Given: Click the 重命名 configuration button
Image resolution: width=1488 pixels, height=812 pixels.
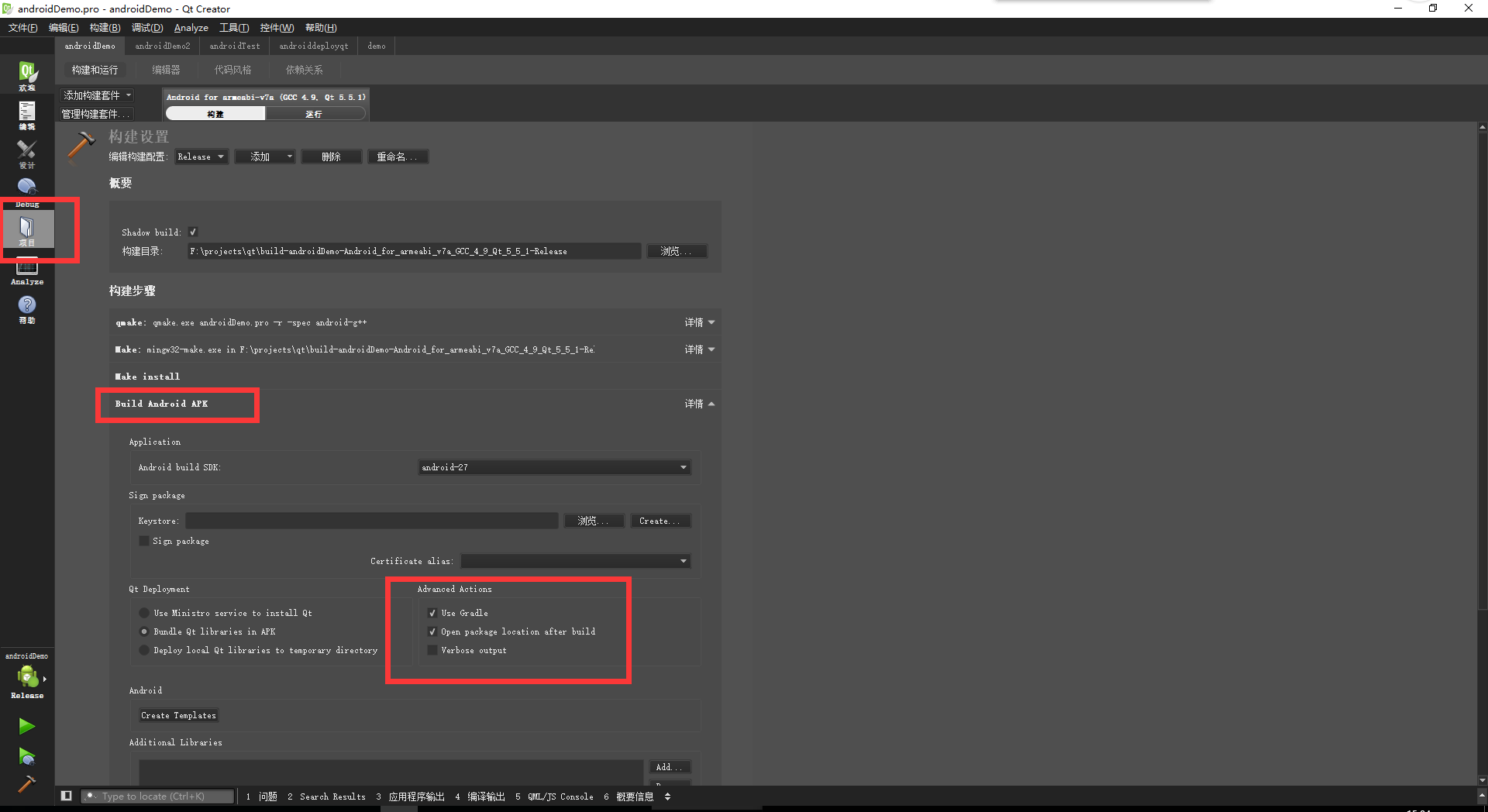Looking at the screenshot, I should 398,157.
